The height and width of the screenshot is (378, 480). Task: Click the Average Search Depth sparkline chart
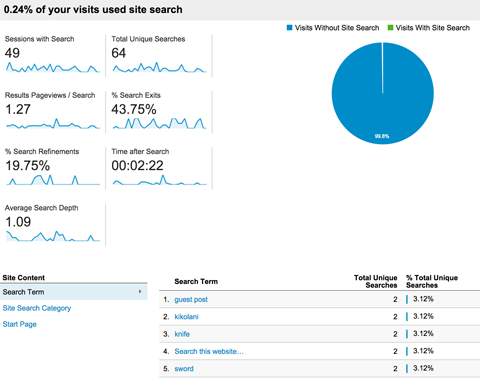point(53,236)
